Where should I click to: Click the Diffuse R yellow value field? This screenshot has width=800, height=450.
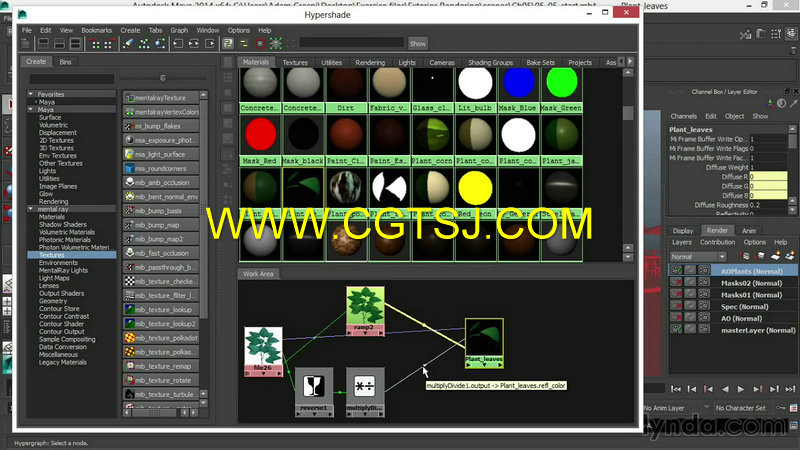[768, 177]
